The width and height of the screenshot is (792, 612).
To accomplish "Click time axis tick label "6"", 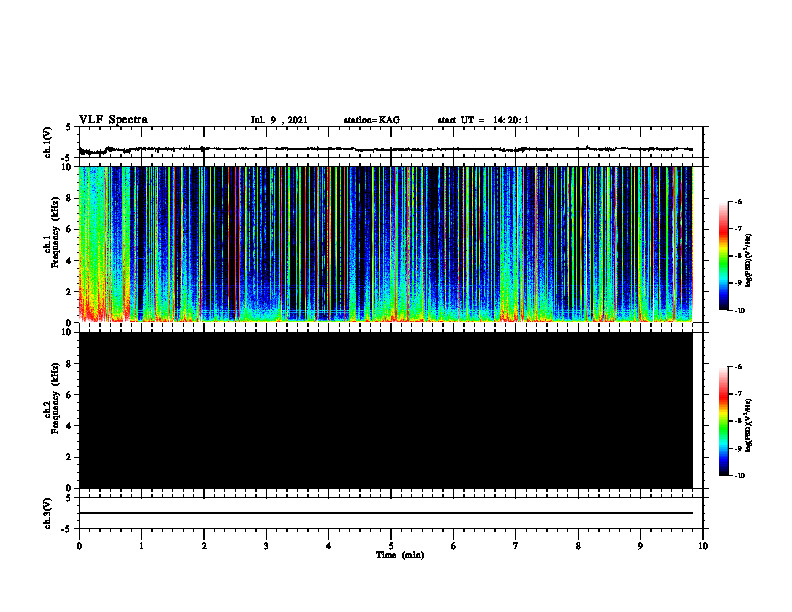I will [454, 546].
